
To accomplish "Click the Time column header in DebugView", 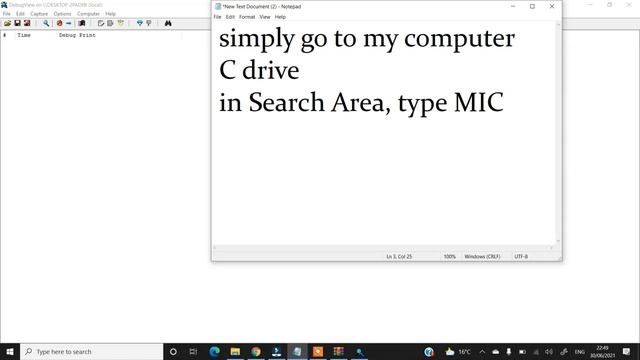I will 24,36.
